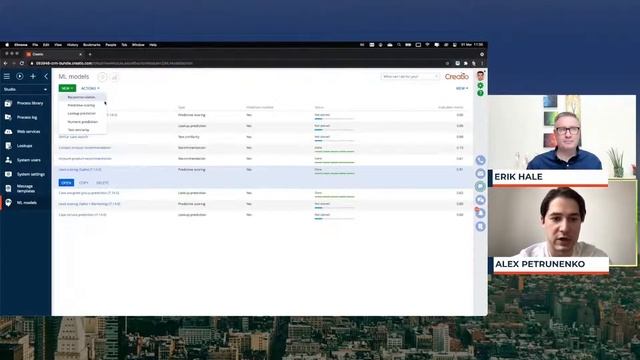The height and width of the screenshot is (360, 640).
Task: Open System users section
Action: (x=25, y=160)
